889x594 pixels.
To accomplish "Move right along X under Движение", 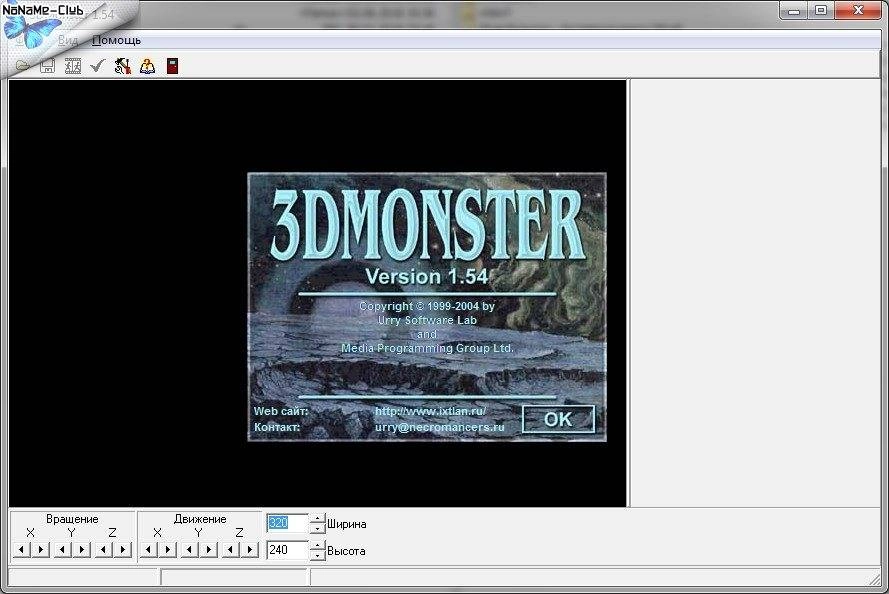I will [x=168, y=549].
